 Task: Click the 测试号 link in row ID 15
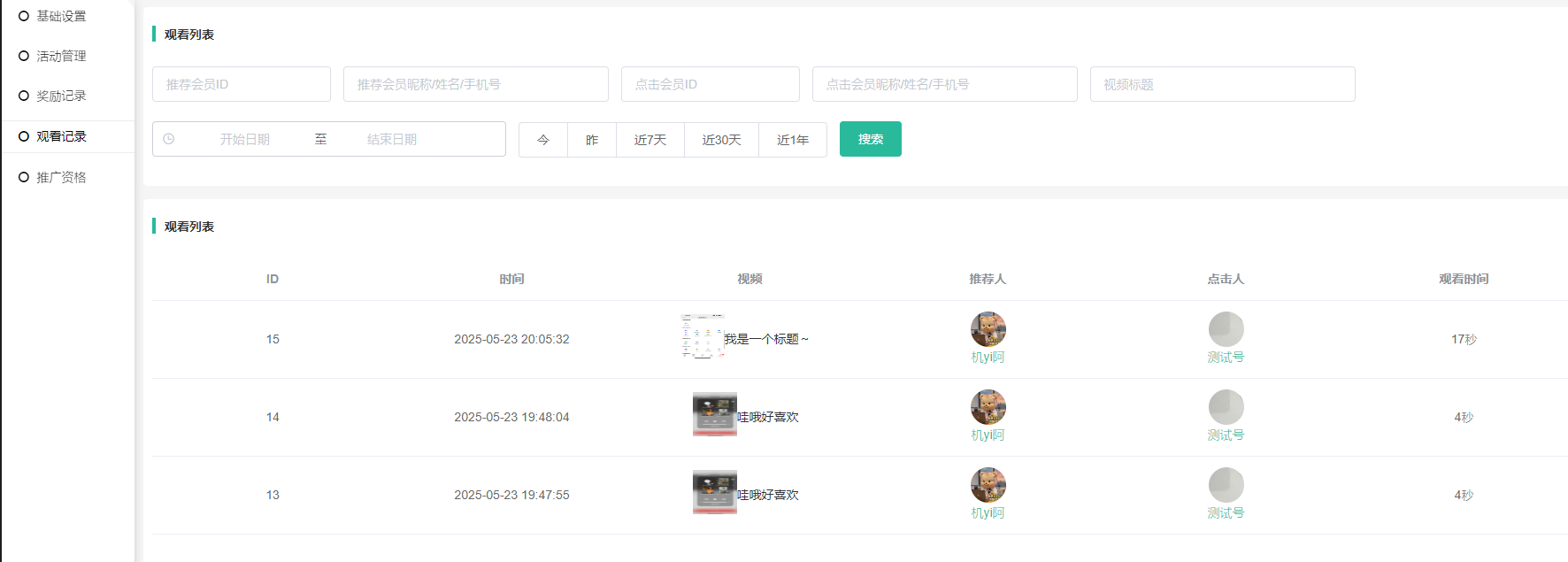1226,358
